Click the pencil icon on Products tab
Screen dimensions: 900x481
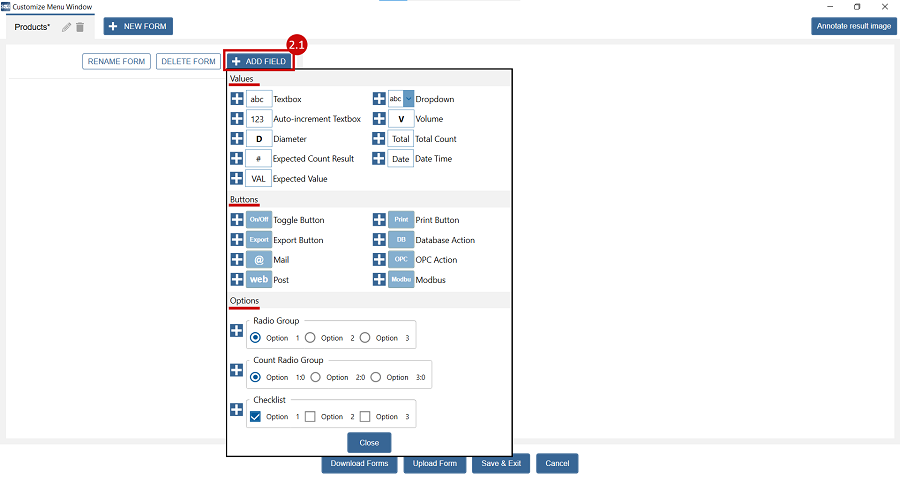[x=66, y=27]
